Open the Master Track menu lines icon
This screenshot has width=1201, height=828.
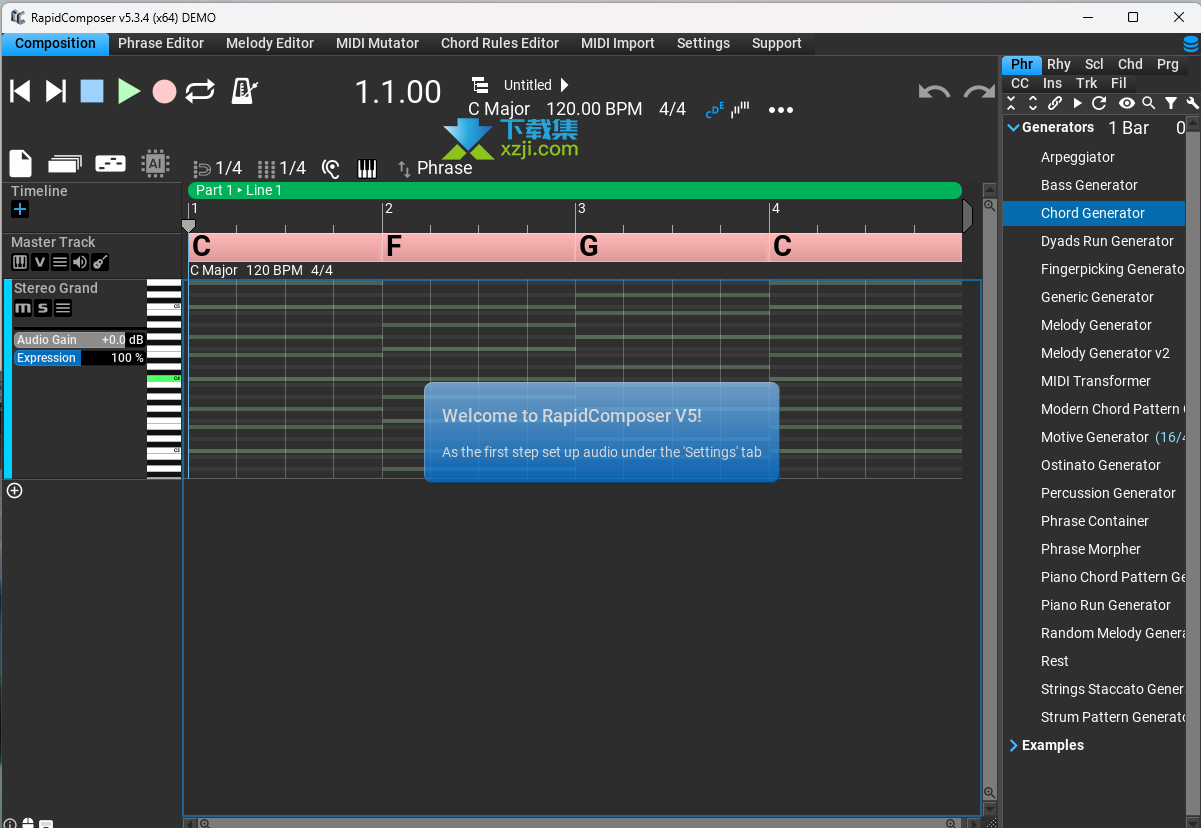point(60,262)
